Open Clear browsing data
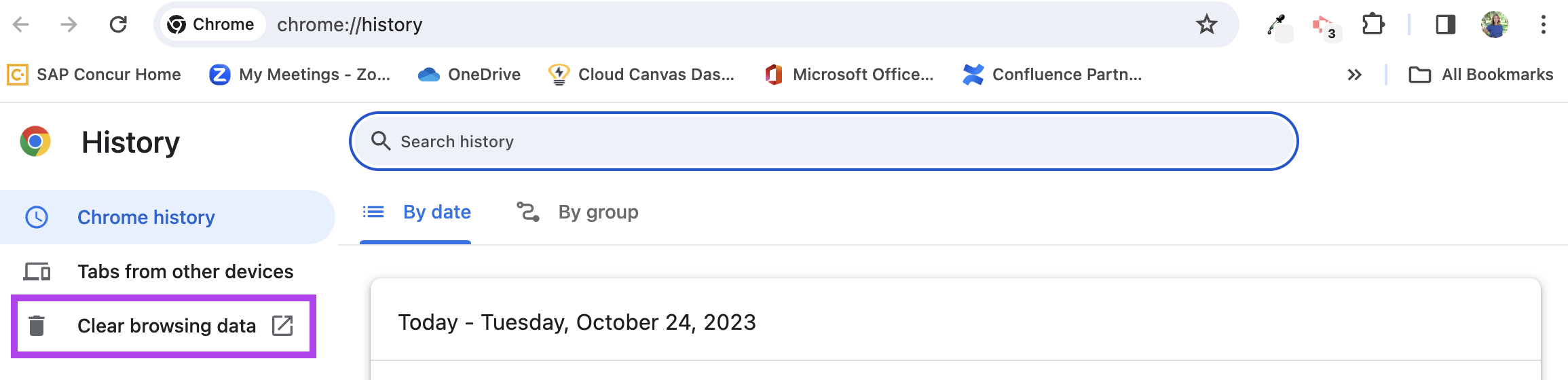 [164, 326]
